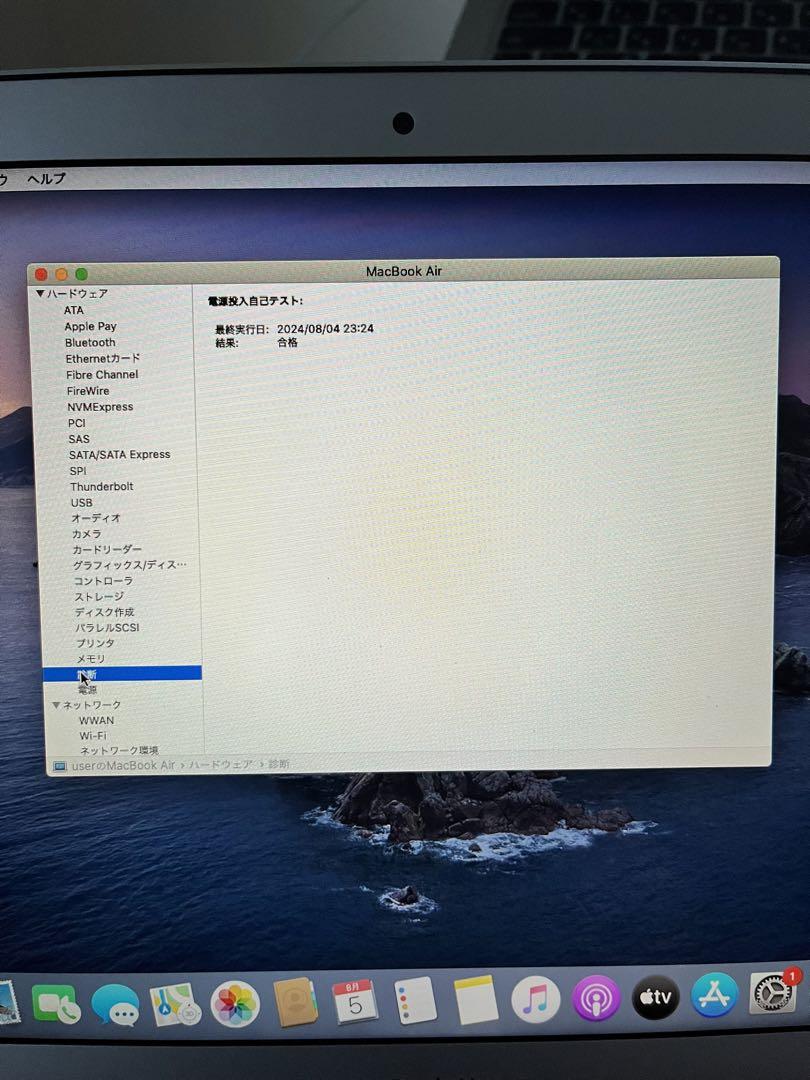Open Messages app in the Dock
Screen dimensions: 810x1080
coord(115,1005)
